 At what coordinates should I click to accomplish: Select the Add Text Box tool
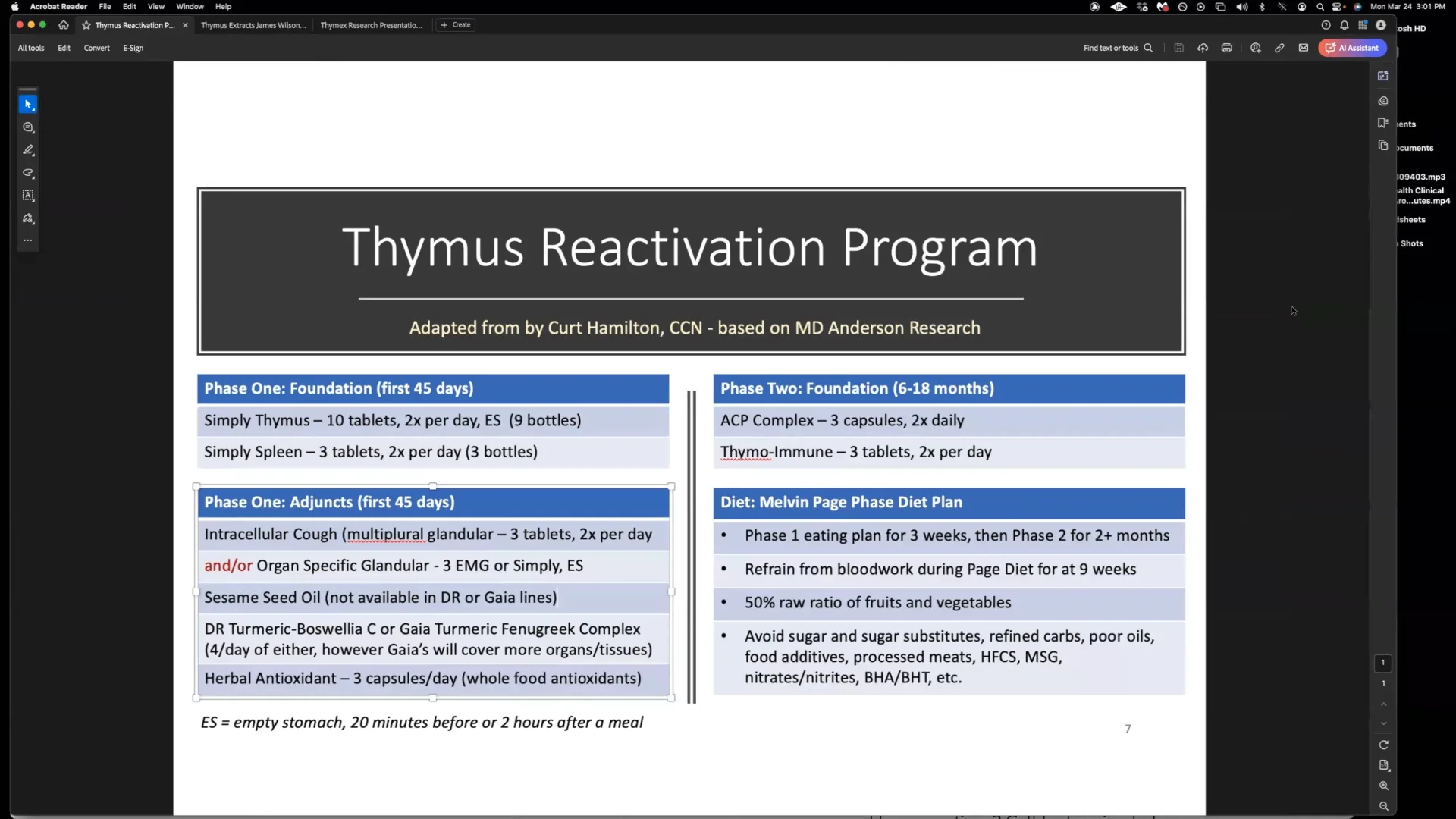tap(28, 196)
